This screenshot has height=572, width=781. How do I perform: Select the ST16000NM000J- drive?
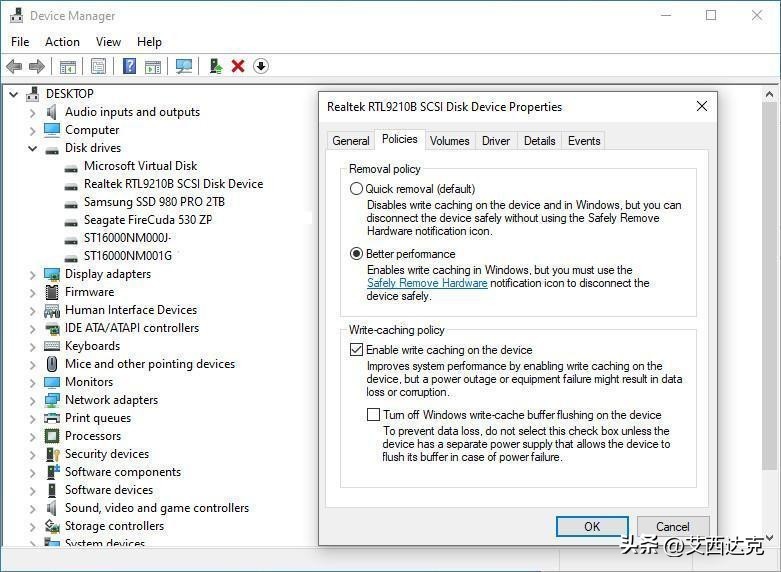(128, 238)
